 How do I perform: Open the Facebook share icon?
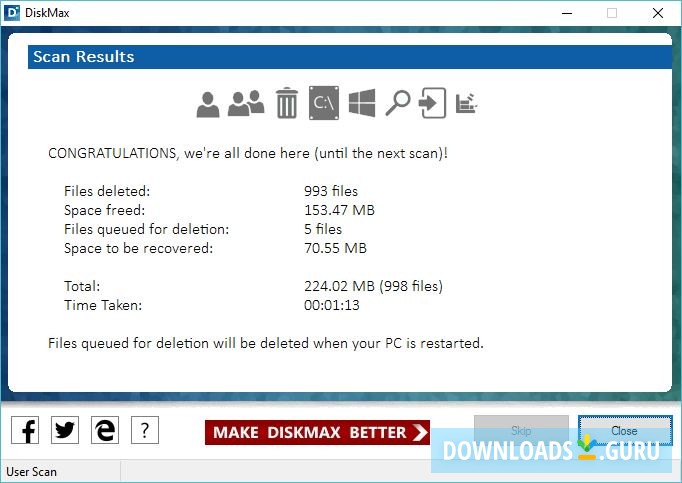point(25,430)
